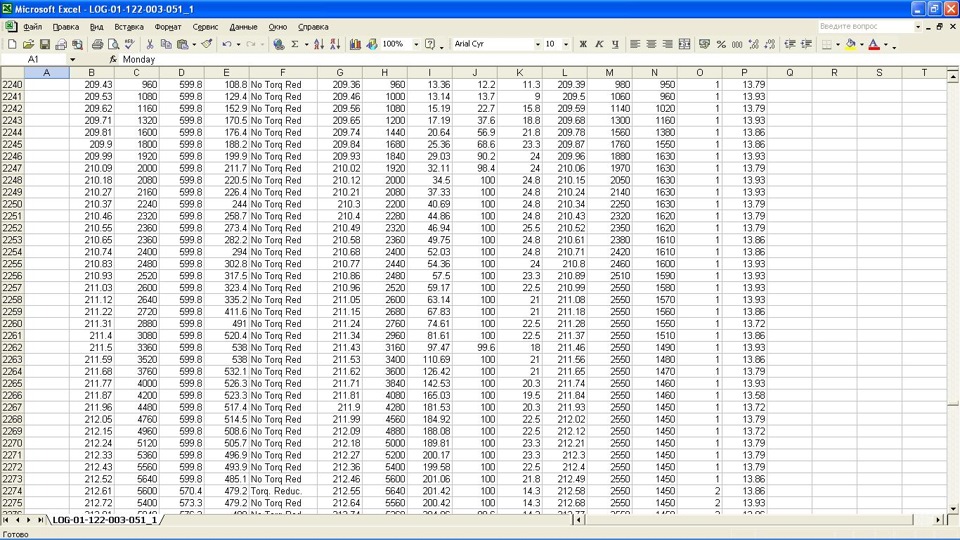Open Microsoft Excel Help icon
The image size is (960, 540).
tap(430, 44)
